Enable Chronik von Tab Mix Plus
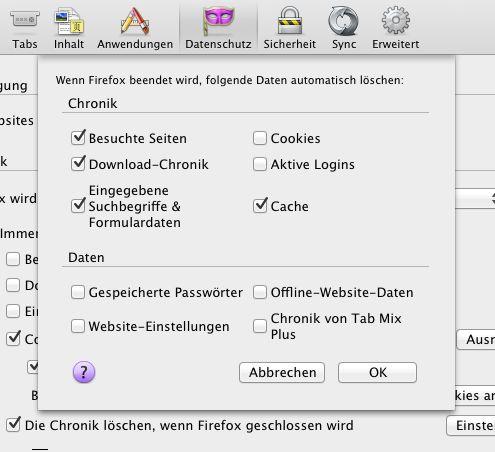The image size is (495, 452). 260,326
